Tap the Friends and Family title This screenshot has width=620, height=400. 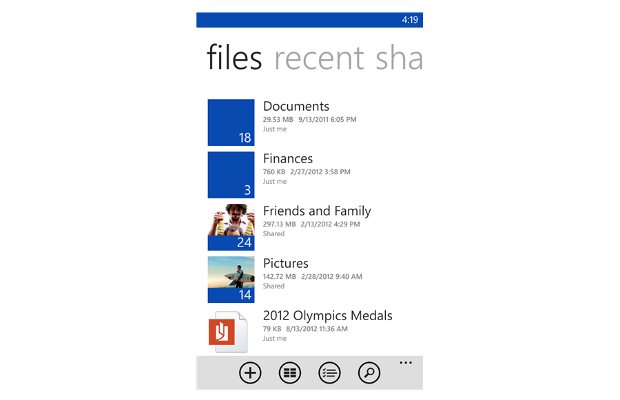(317, 211)
